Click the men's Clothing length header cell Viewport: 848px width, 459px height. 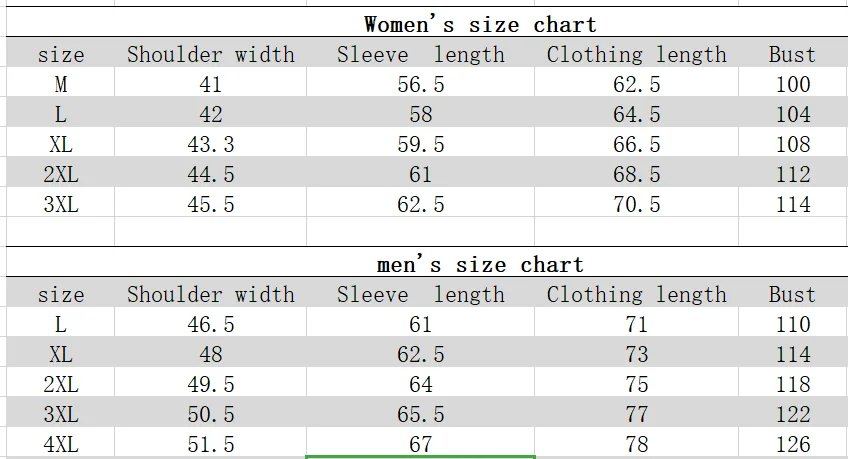636,295
